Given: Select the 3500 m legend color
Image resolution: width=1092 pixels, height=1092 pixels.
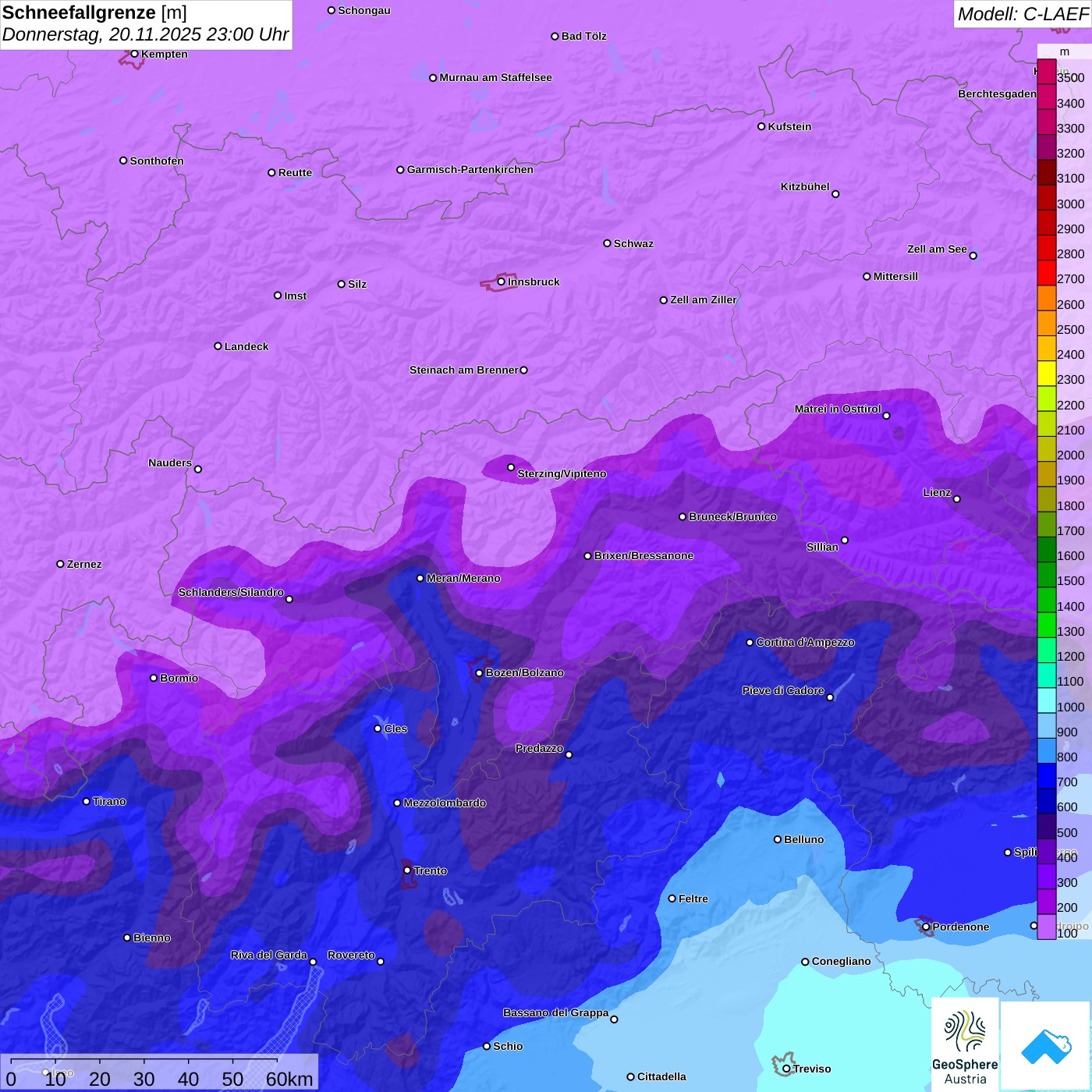Looking at the screenshot, I should 1046,72.
